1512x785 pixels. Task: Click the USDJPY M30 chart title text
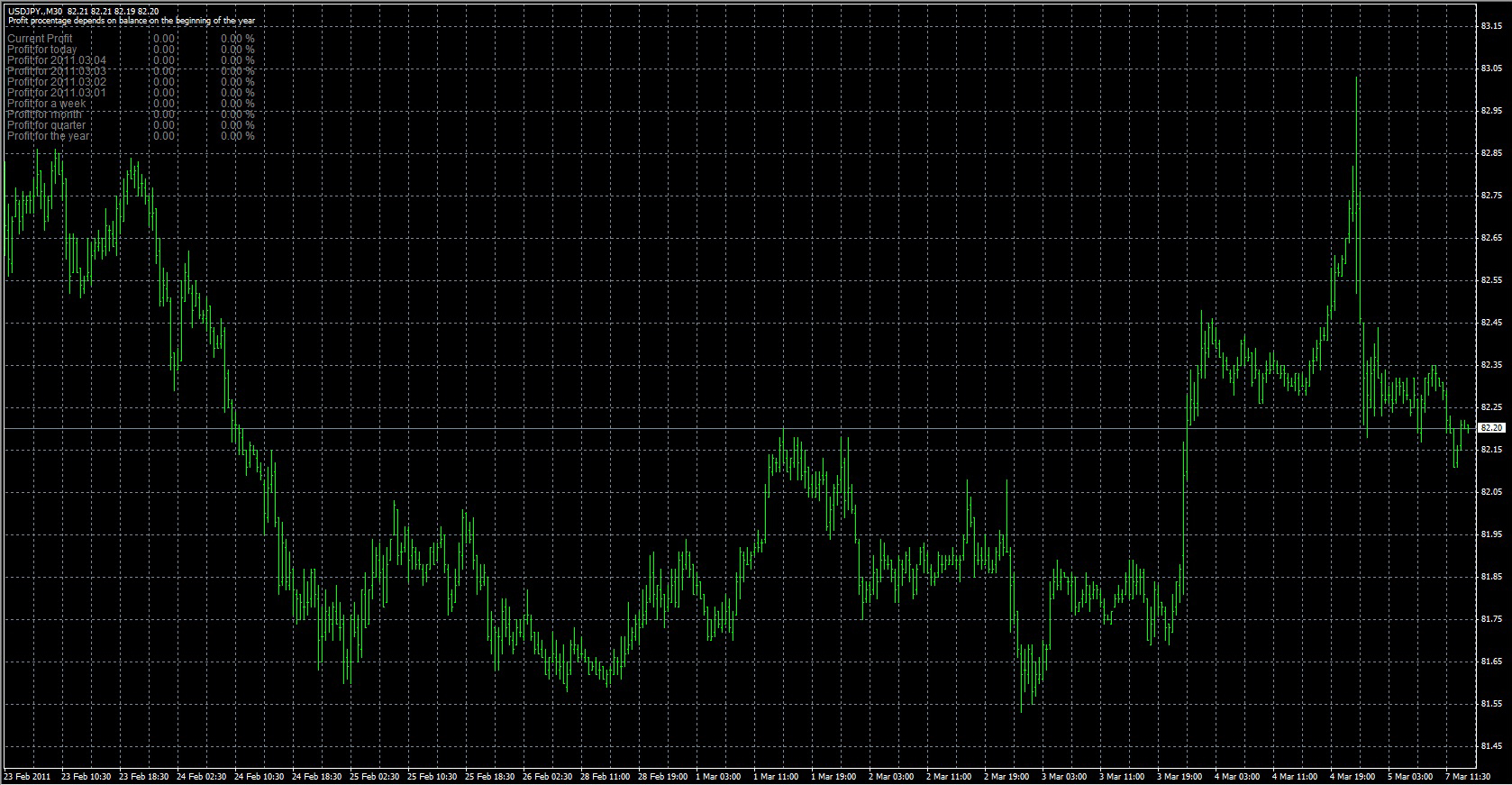tap(83, 11)
